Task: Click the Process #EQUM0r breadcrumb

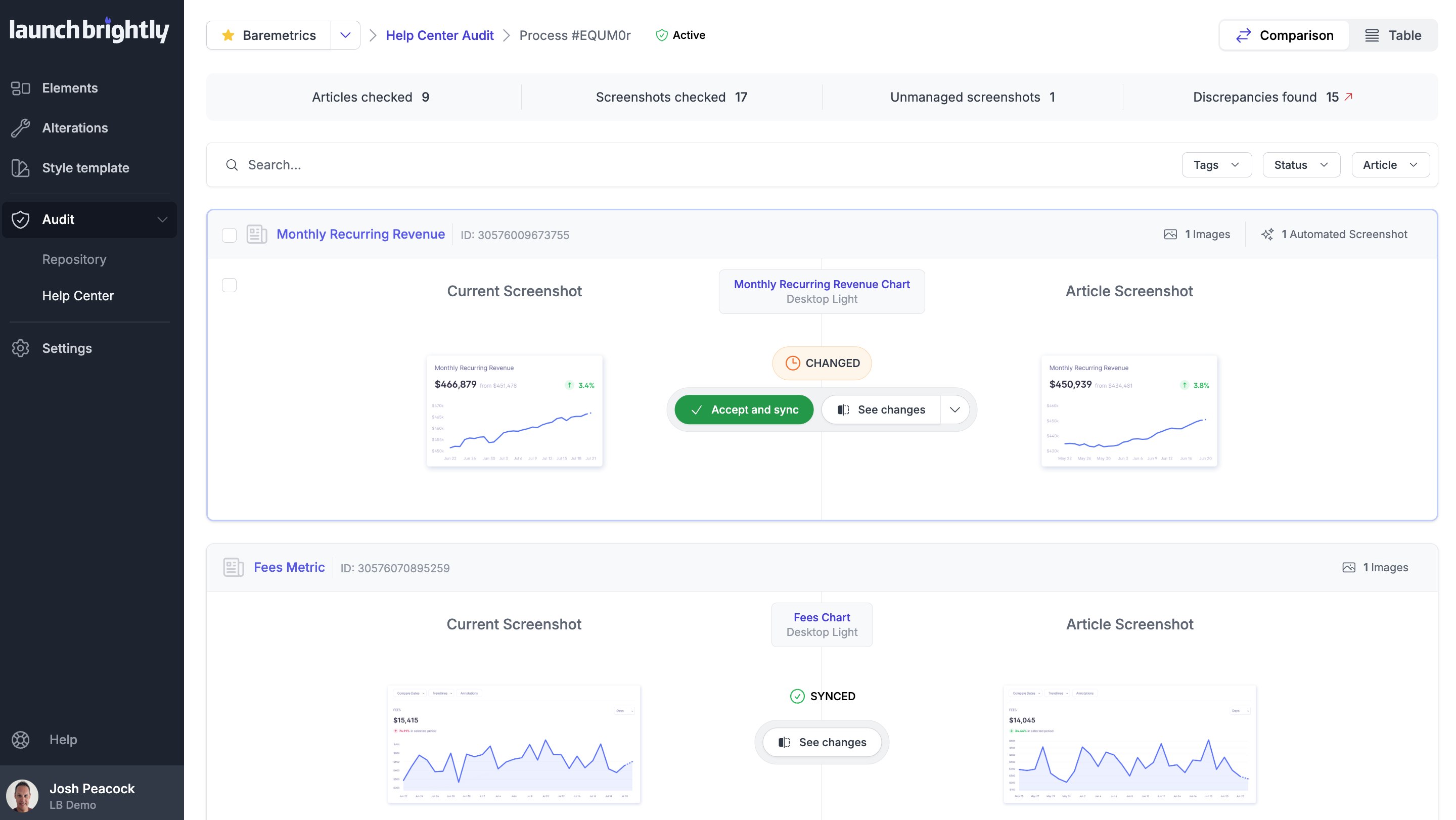Action: 575,35
